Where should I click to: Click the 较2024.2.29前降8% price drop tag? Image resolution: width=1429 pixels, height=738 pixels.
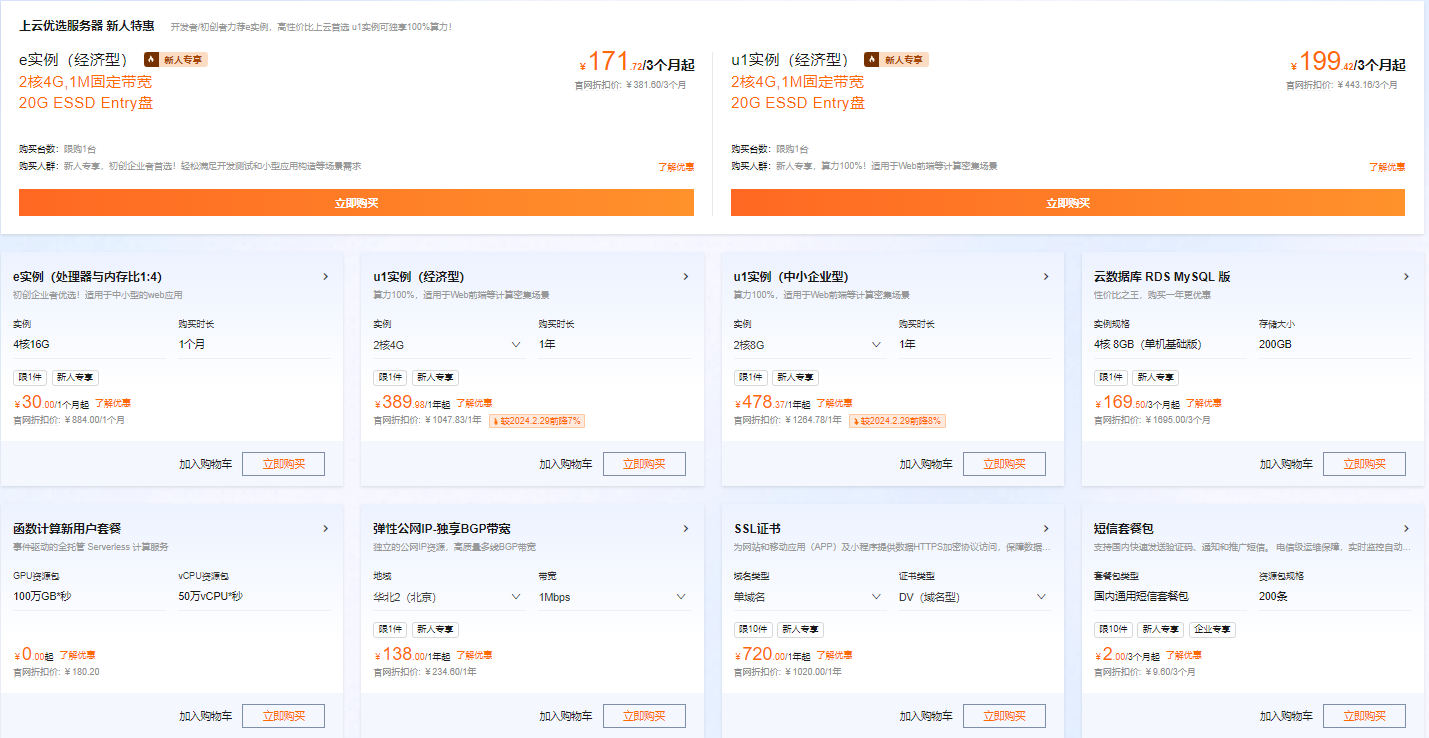pyautogui.click(x=897, y=421)
